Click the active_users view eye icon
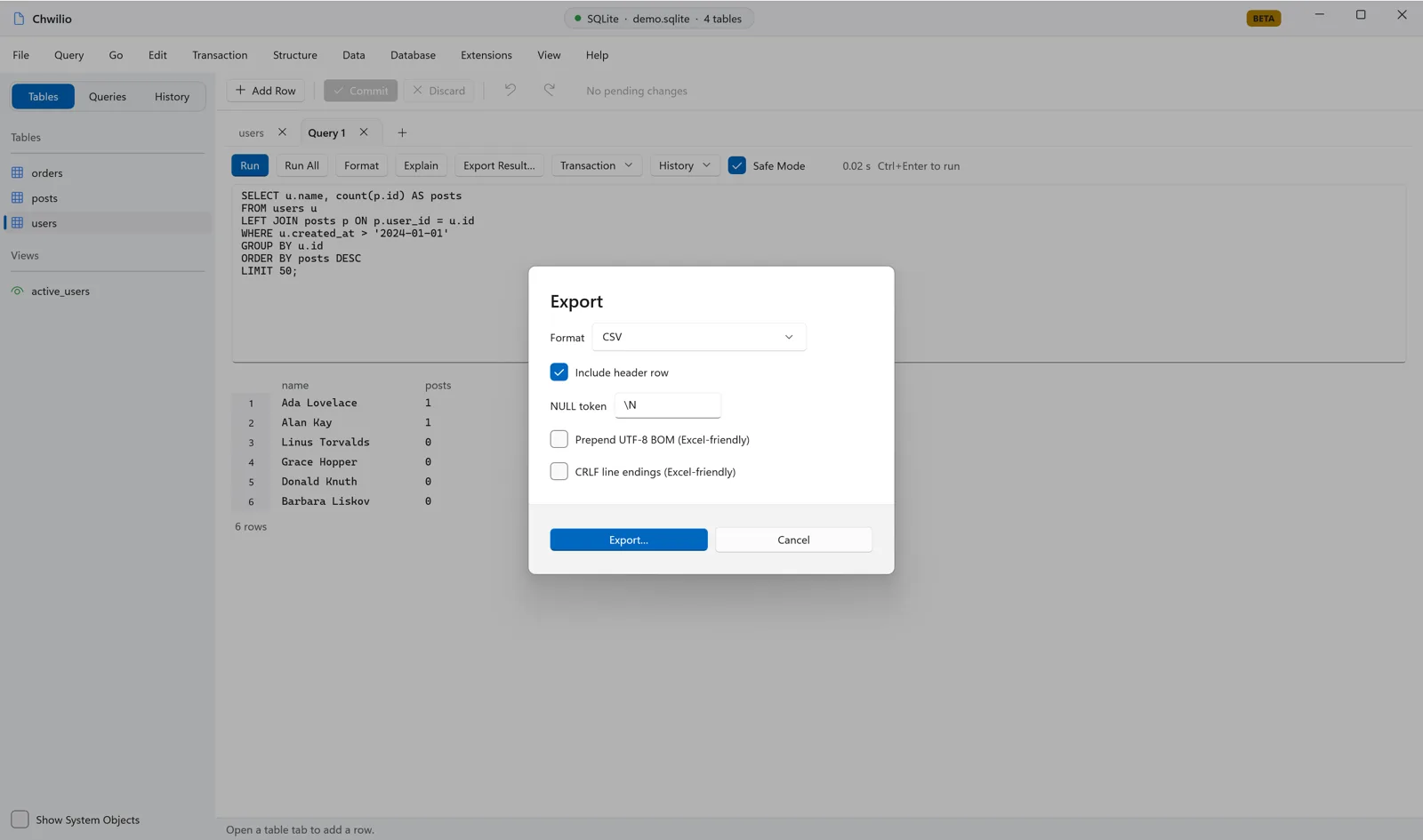This screenshot has height=840, width=1423. tap(17, 291)
